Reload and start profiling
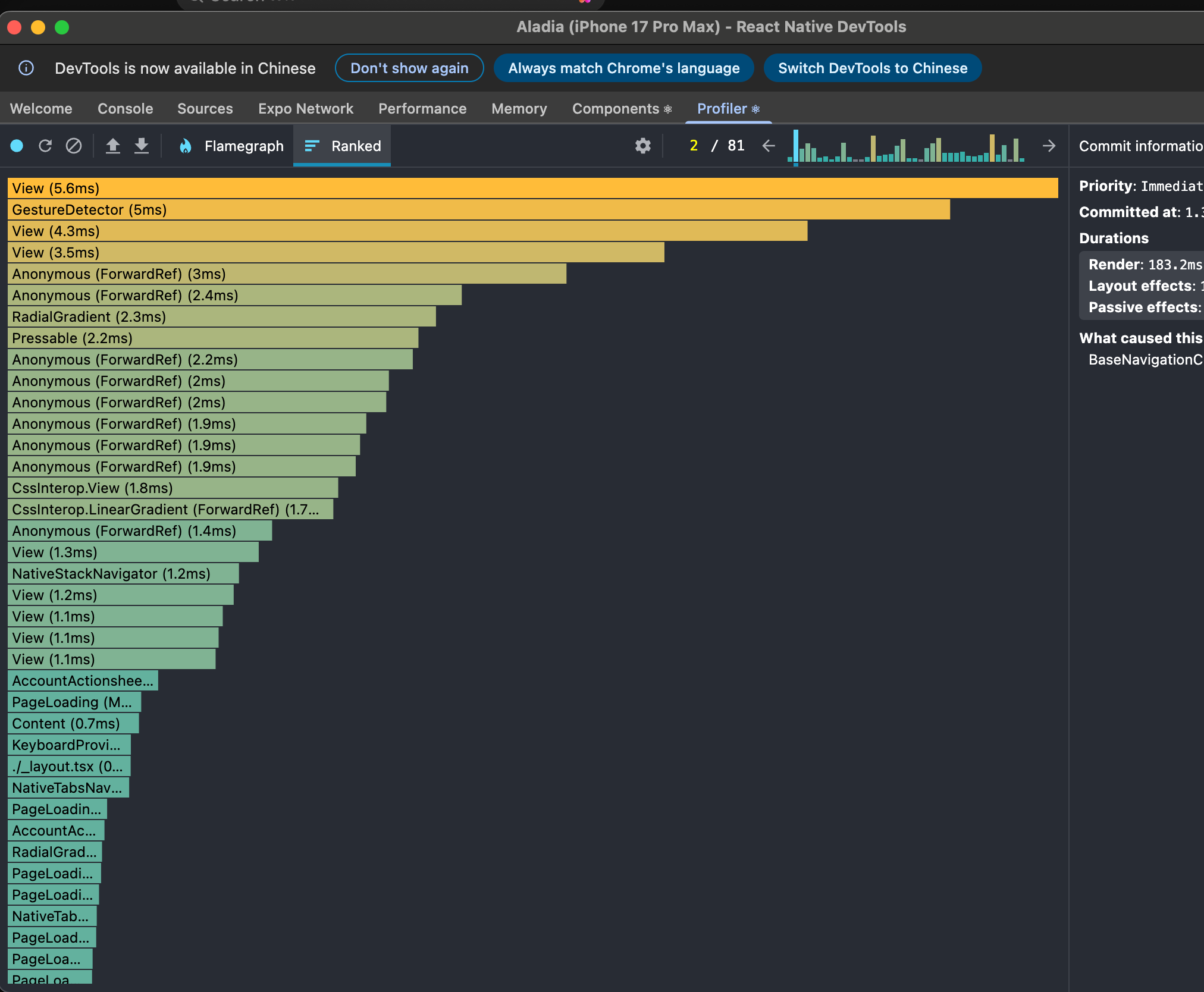1204x992 pixels. point(45,146)
